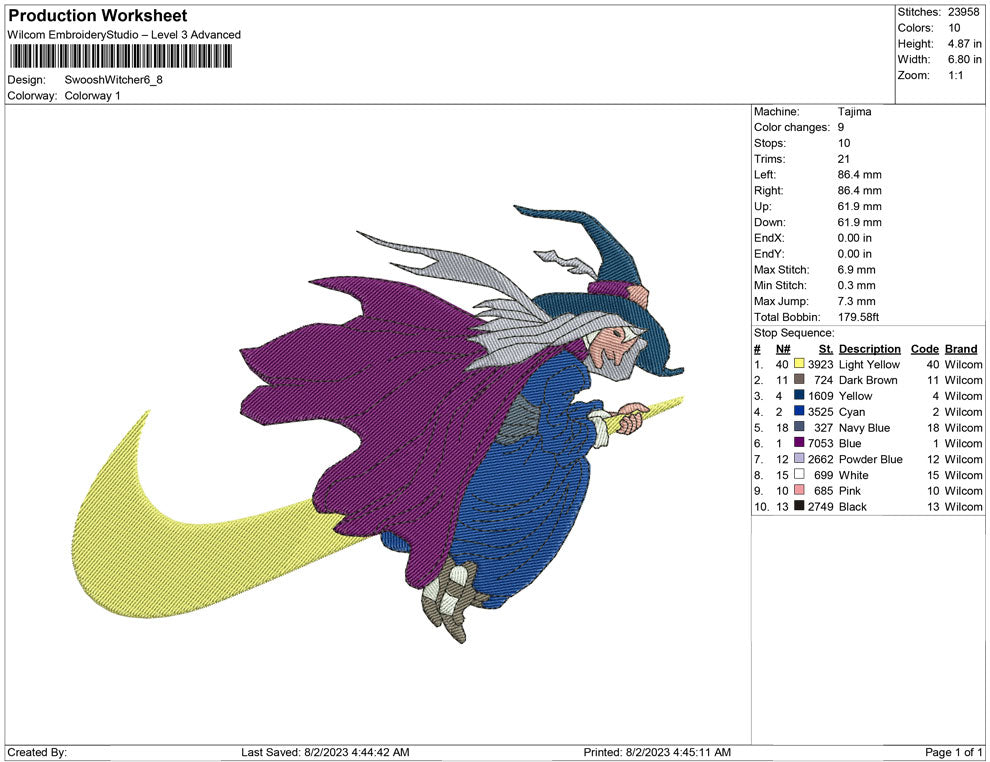Viewport: 990px width, 762px height.
Task: Click the Description column header
Action: [869, 348]
